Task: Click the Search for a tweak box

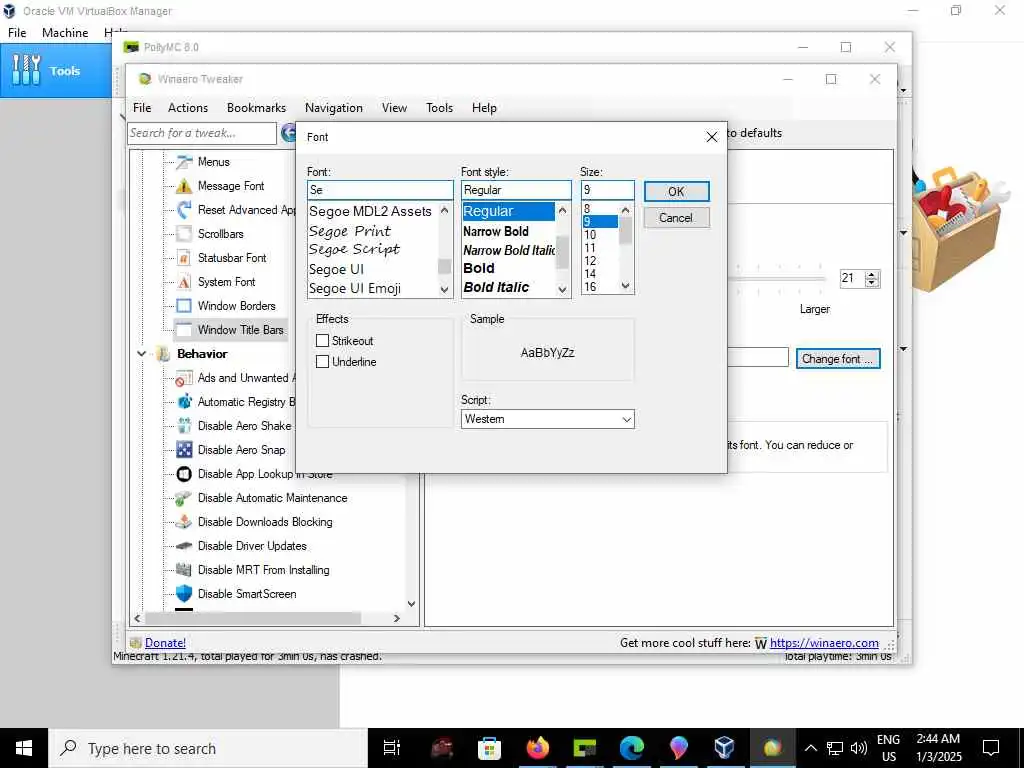Action: 202,133
